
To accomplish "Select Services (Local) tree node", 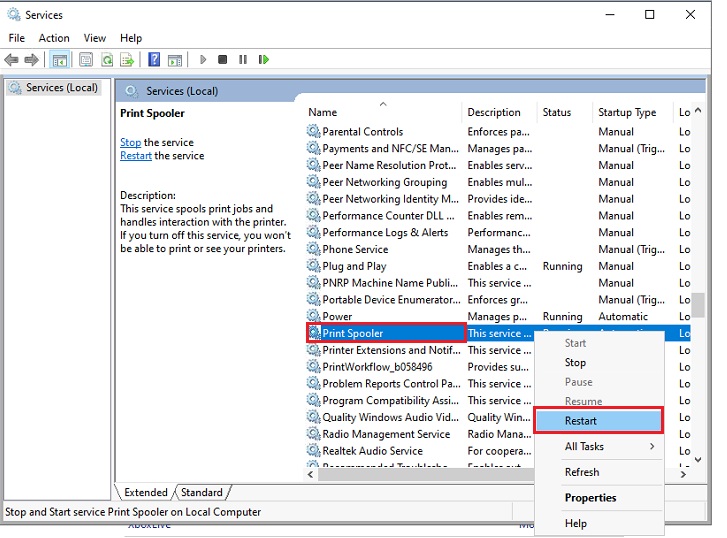I will (x=54, y=88).
